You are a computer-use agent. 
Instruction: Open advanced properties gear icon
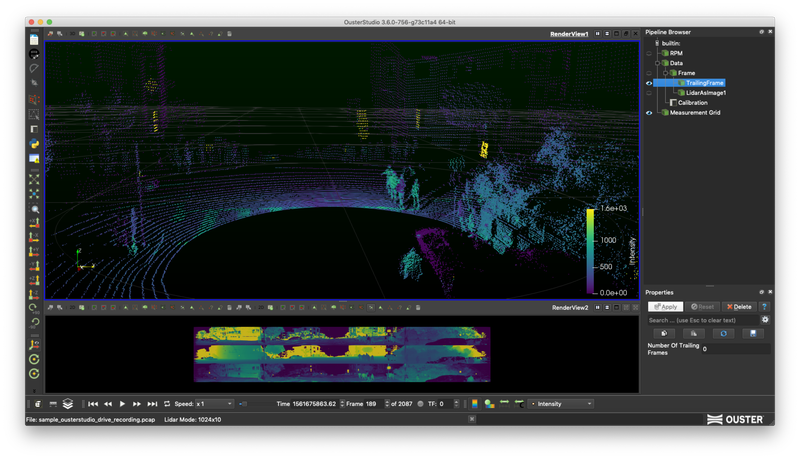[765, 320]
